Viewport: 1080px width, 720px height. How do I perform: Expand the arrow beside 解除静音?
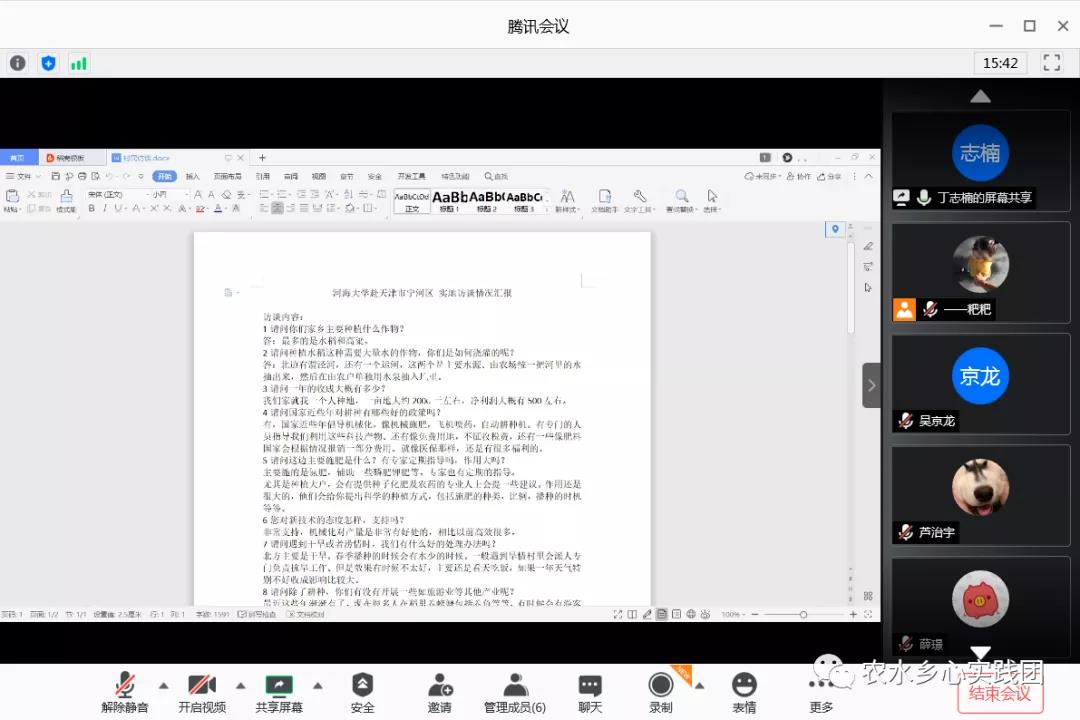pyautogui.click(x=163, y=685)
